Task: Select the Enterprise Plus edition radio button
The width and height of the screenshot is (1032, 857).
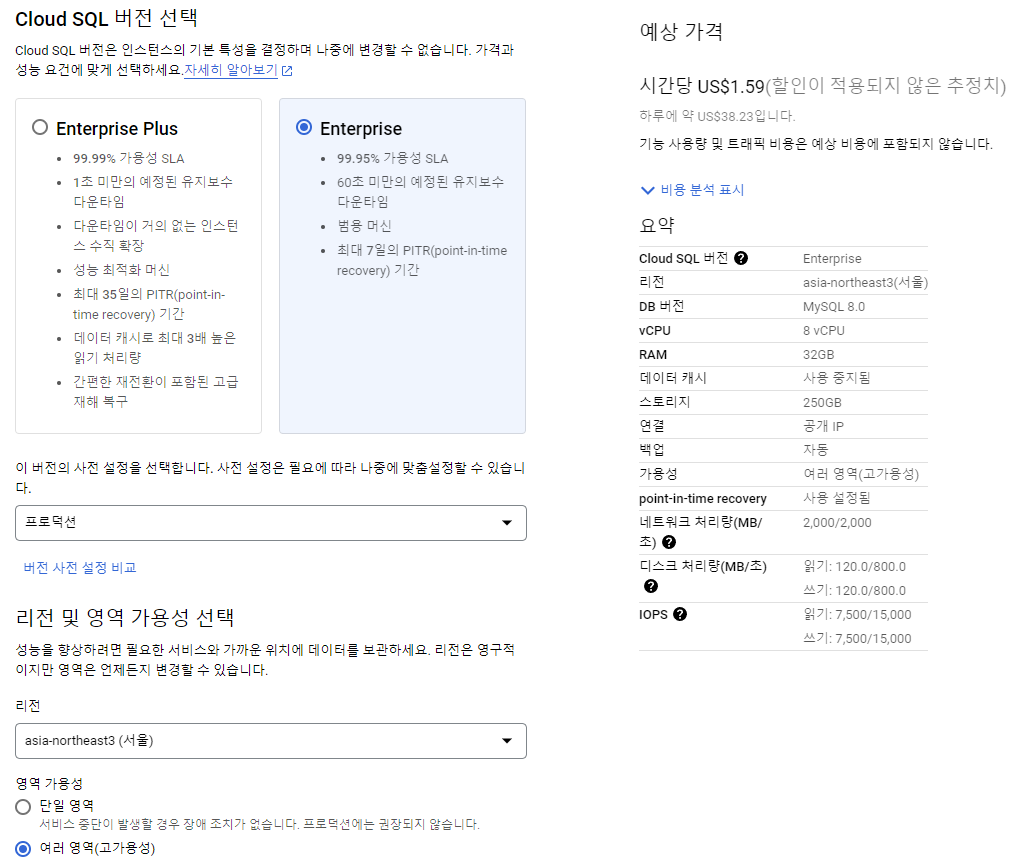Action: (x=40, y=127)
